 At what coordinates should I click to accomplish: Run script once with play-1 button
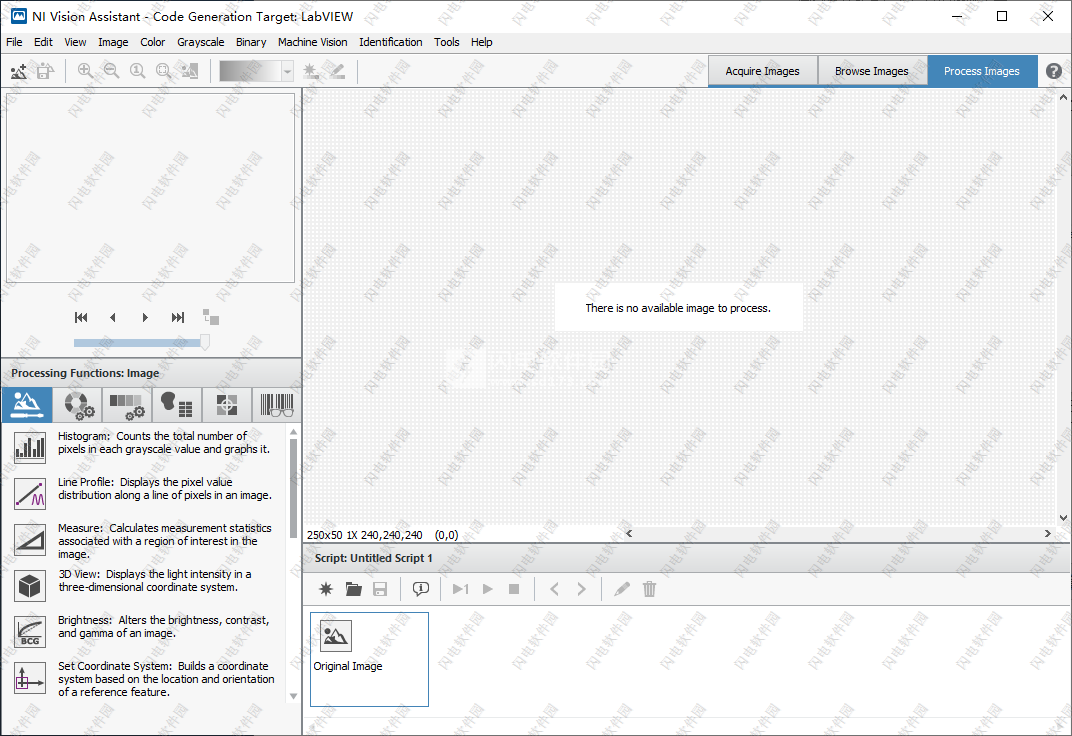(x=461, y=589)
